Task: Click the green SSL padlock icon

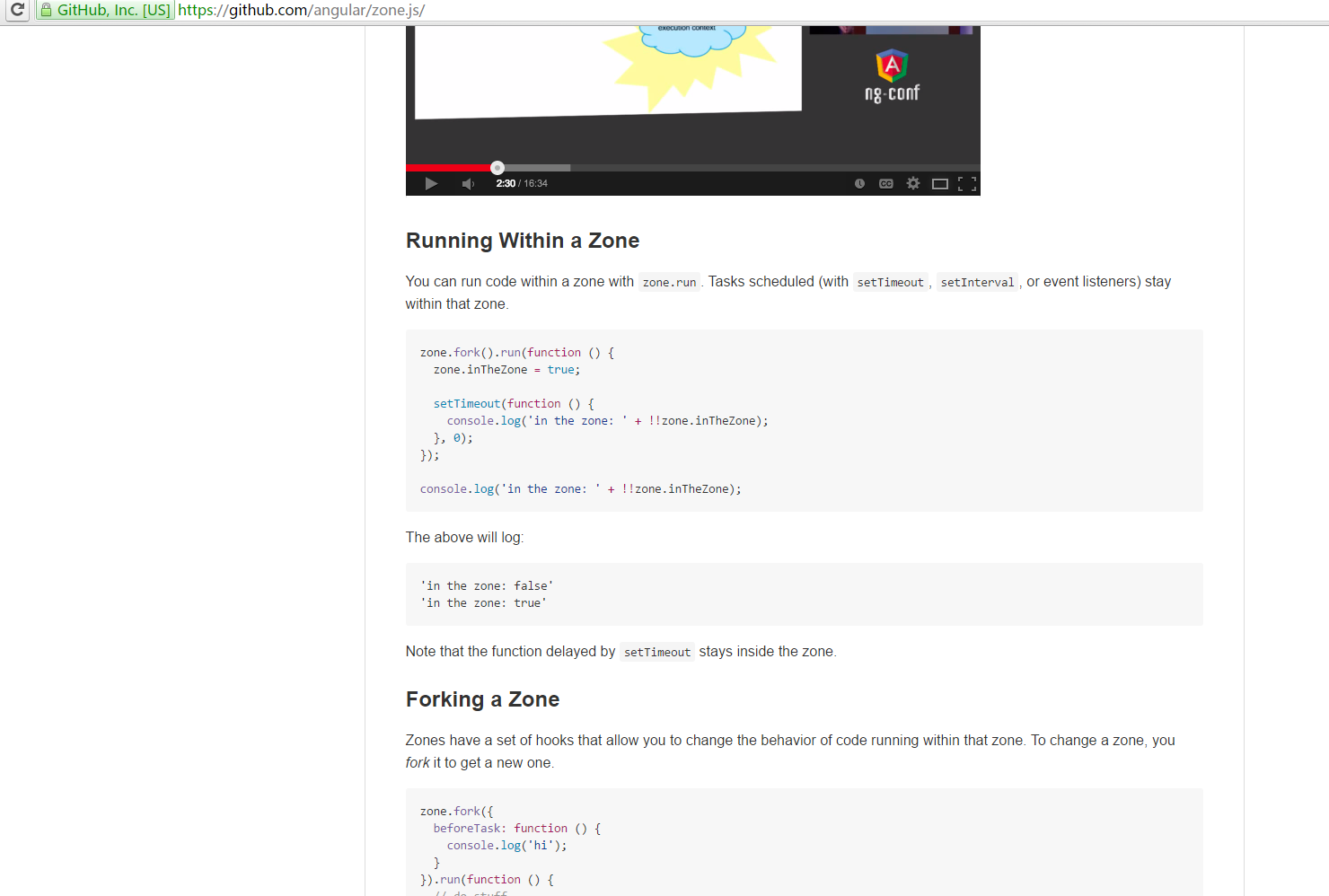Action: click(46, 10)
